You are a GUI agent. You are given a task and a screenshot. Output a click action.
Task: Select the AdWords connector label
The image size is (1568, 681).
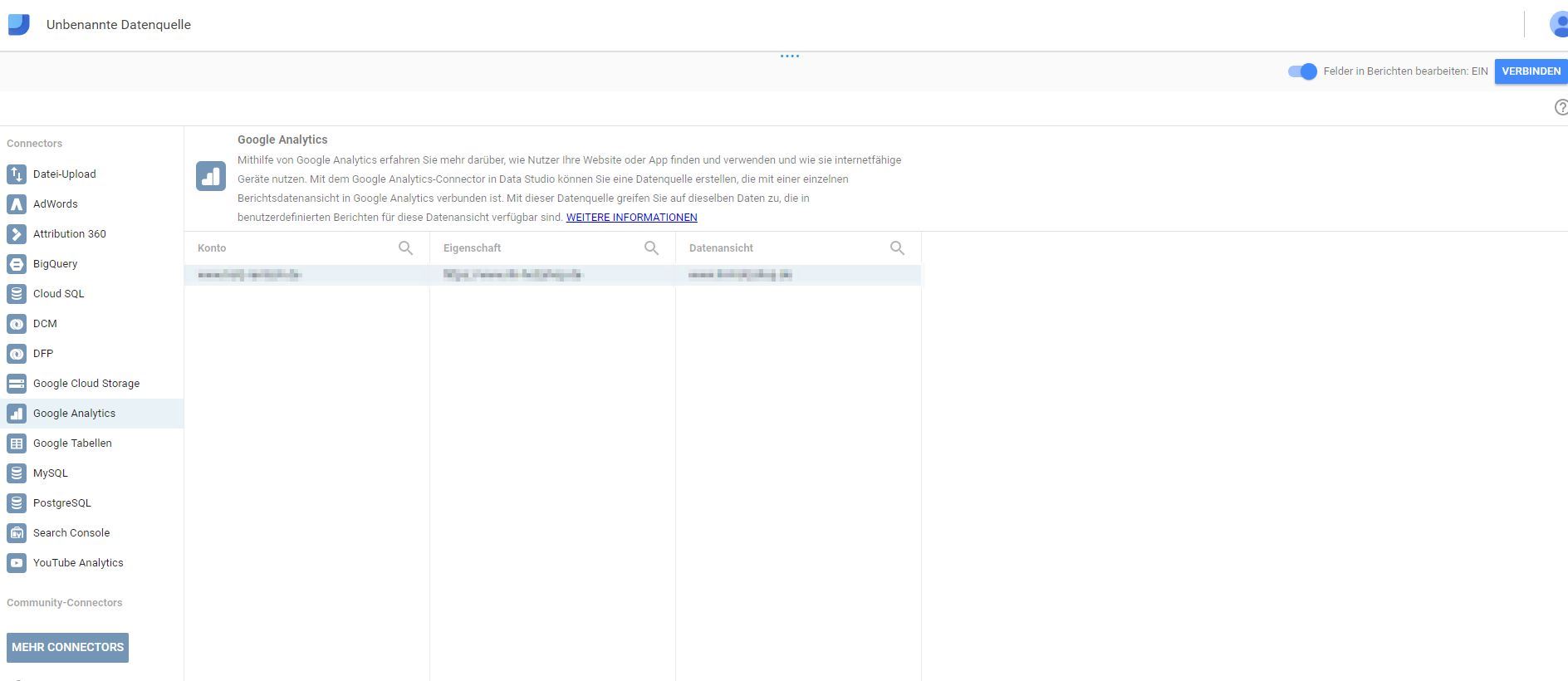point(55,204)
